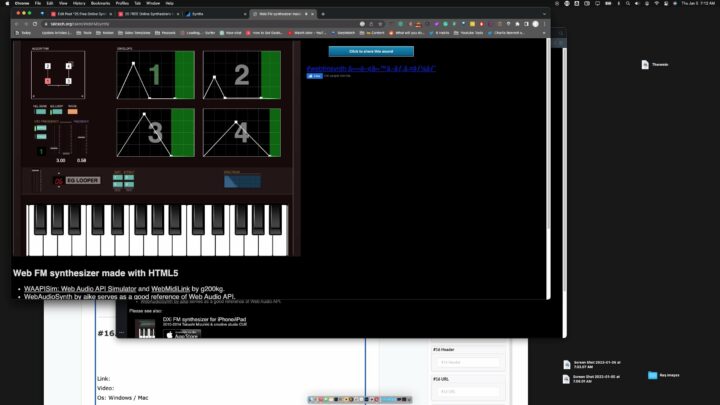This screenshot has height=405, width=720.
Task: Toggle the first teal switch under algorithm
Action: point(41,111)
